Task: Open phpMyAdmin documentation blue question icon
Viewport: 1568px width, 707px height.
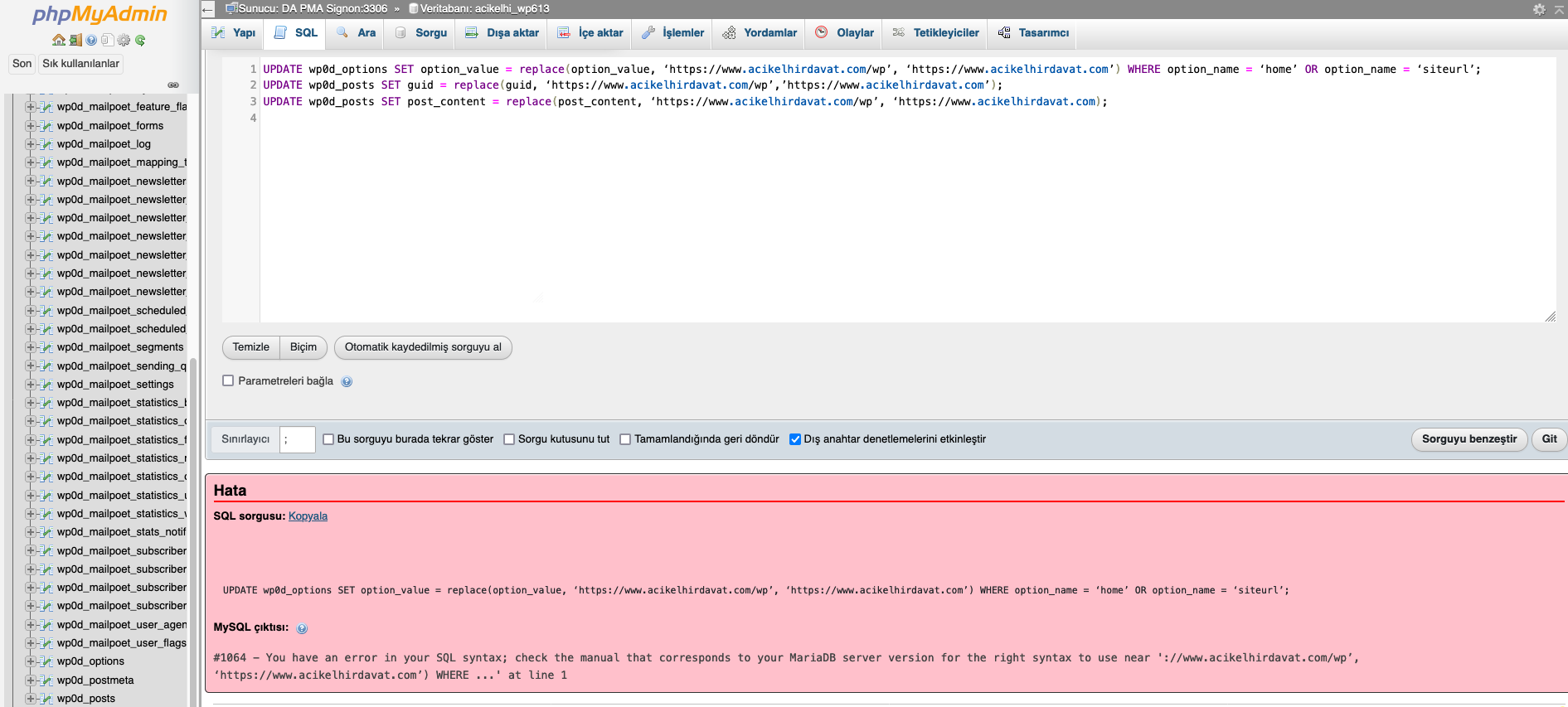Action: [x=91, y=40]
